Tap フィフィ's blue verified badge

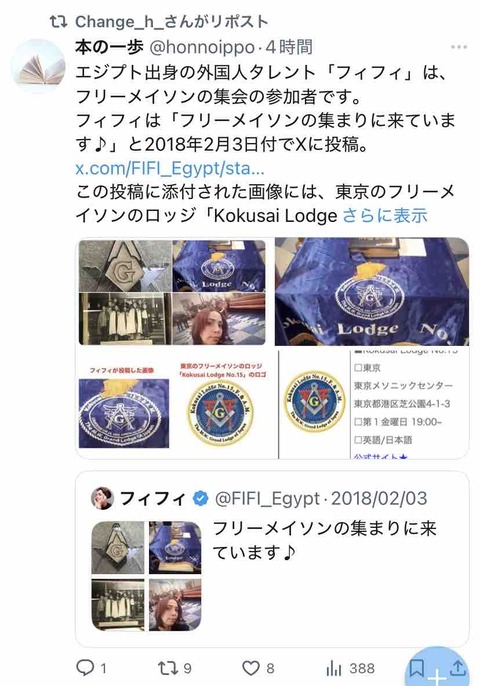click(x=200, y=498)
